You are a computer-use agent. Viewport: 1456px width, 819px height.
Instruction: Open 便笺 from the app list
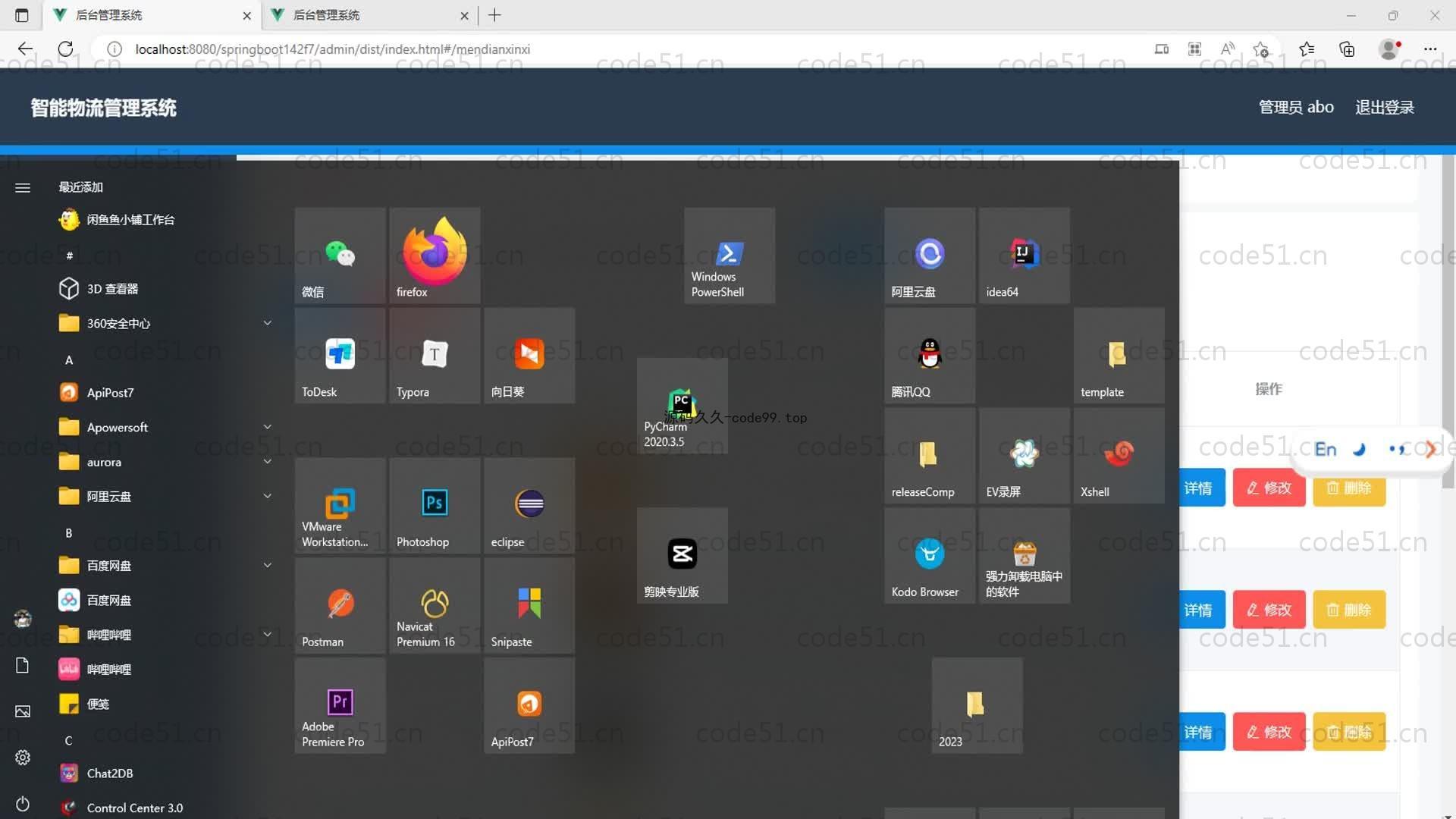(165, 704)
